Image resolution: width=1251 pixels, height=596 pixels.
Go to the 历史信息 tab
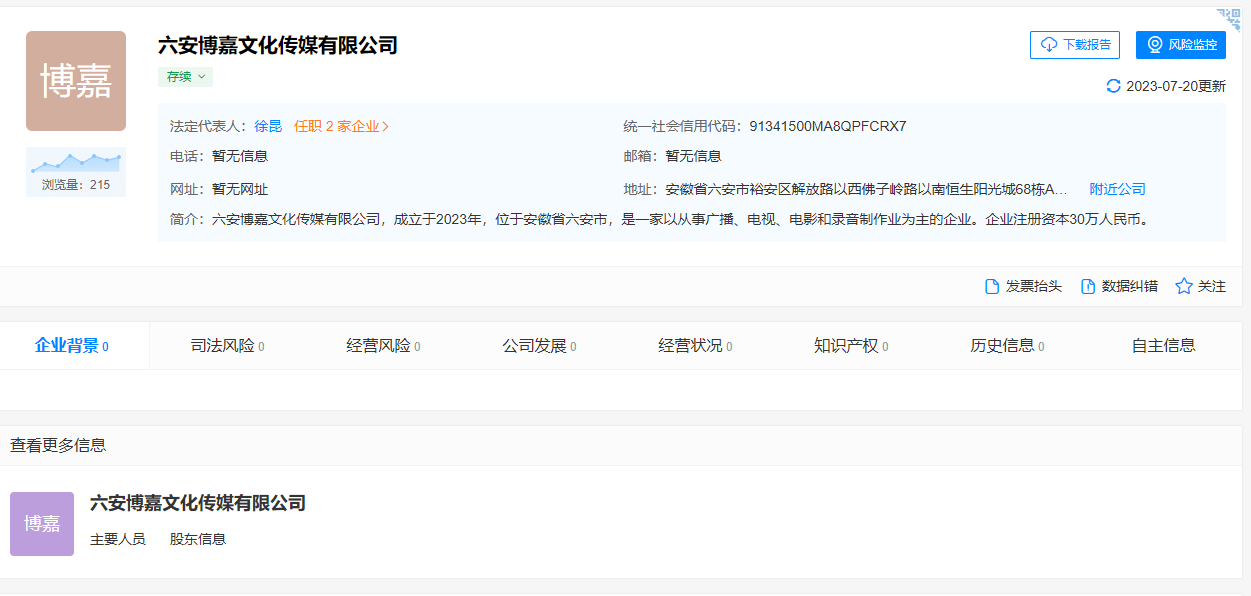1006,346
